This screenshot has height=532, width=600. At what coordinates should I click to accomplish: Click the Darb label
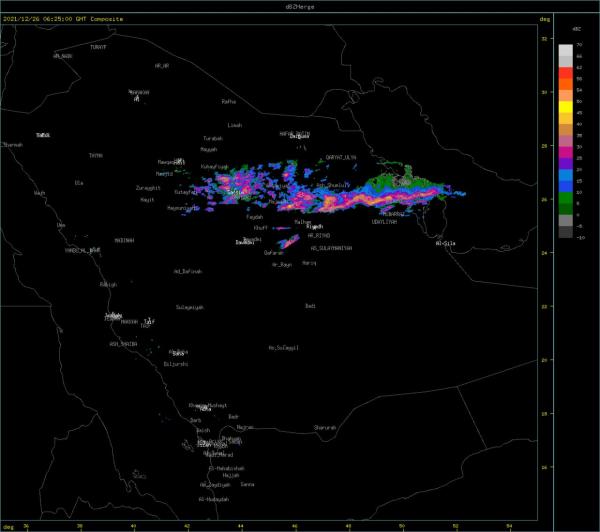click(196, 420)
